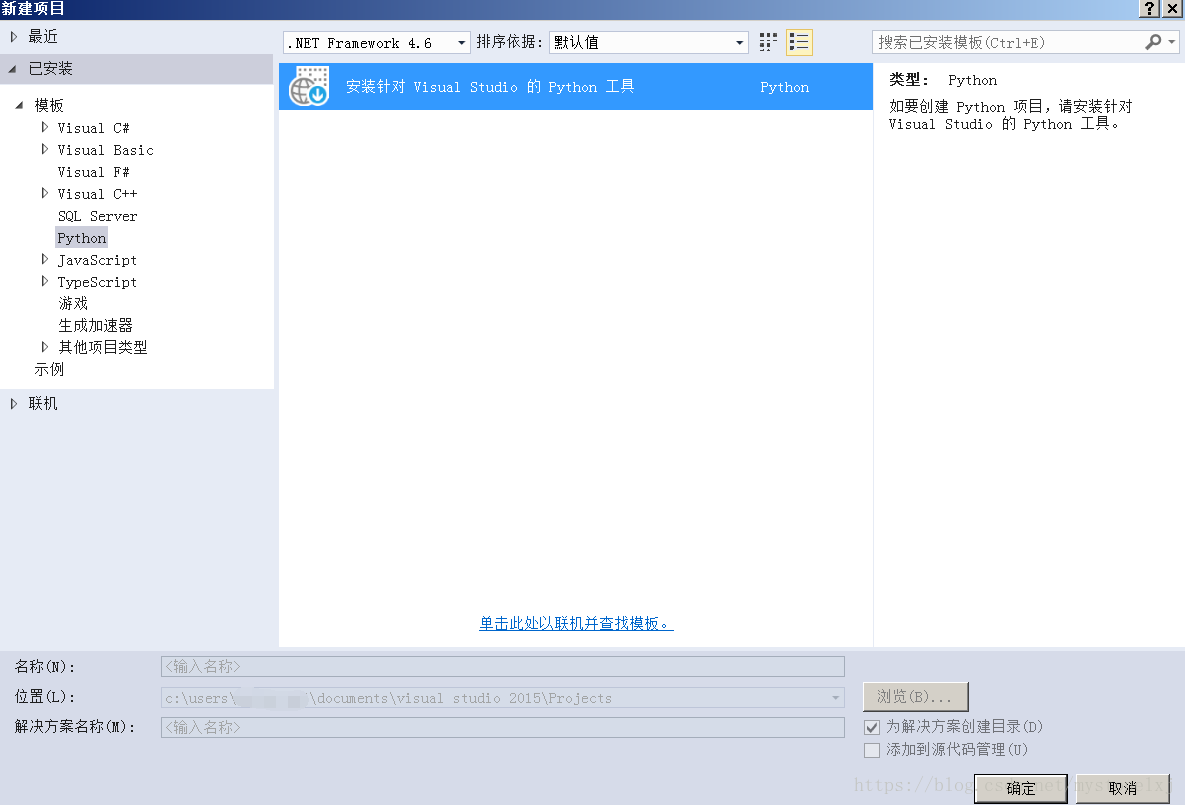This screenshot has width=1185, height=805.
Task: Enable add to source control checkbox
Action: click(872, 750)
